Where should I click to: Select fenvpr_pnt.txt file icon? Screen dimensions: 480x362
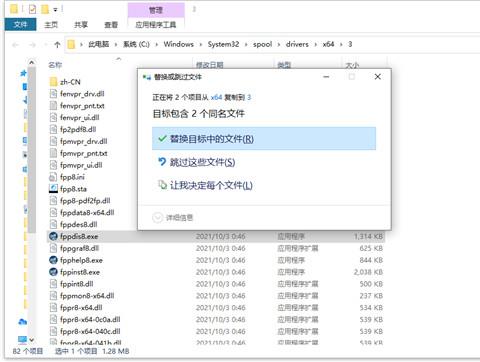pos(53,106)
